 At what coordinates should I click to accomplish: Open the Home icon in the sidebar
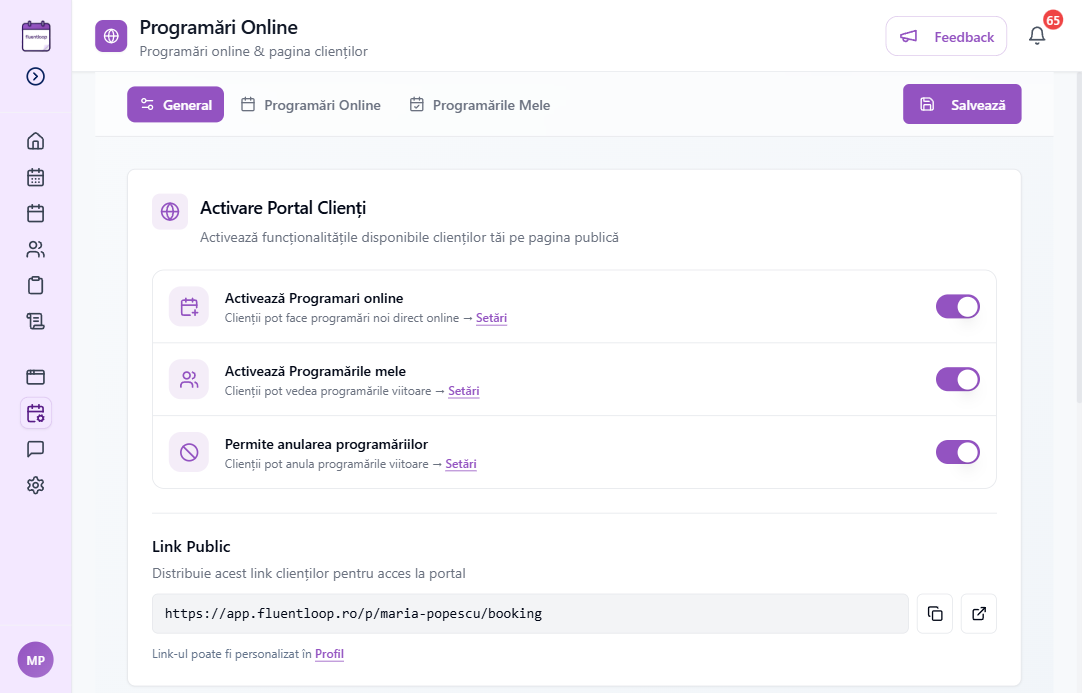pyautogui.click(x=35, y=141)
